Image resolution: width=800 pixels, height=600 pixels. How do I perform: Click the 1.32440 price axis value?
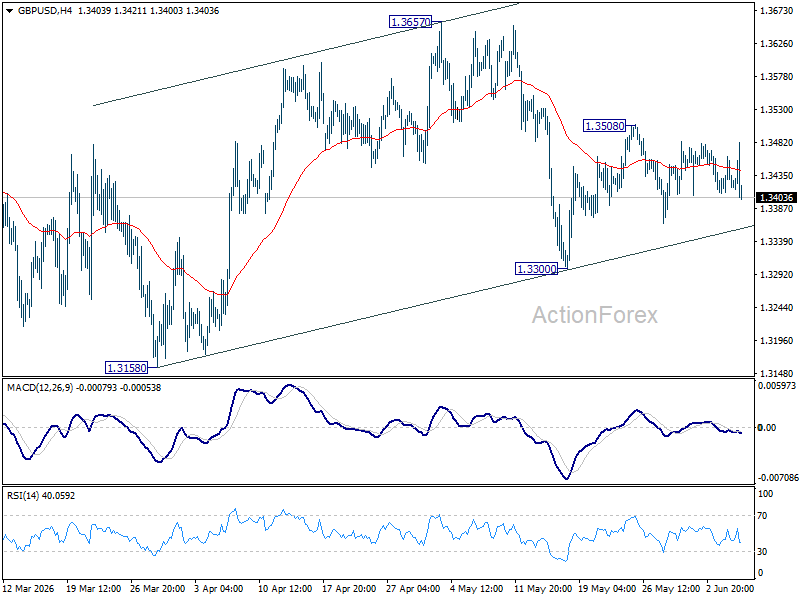click(x=777, y=308)
